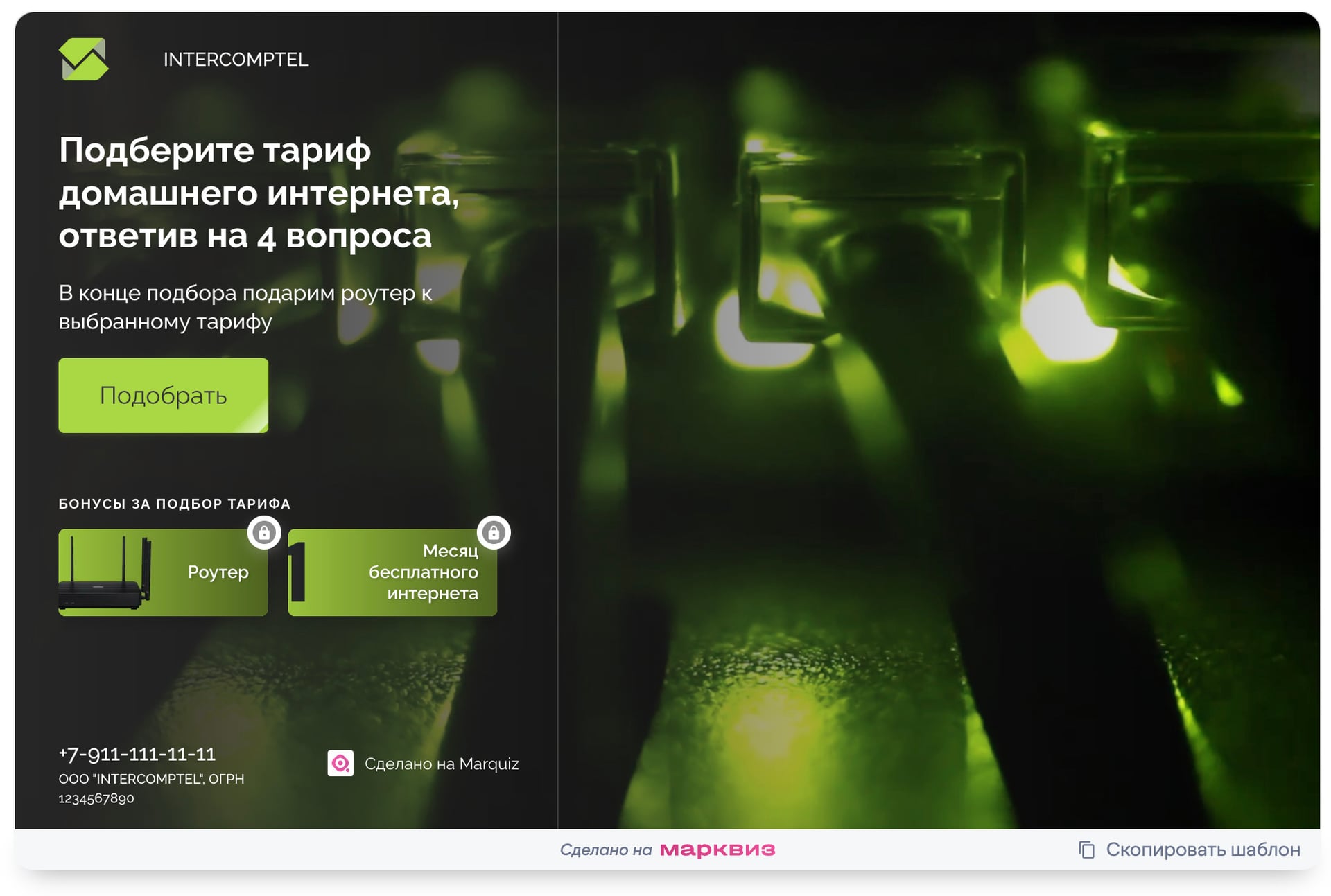Image resolution: width=1331 pixels, height=896 pixels.
Task: Click the headline Подберите тариф домашнего интернета
Action: point(258,193)
